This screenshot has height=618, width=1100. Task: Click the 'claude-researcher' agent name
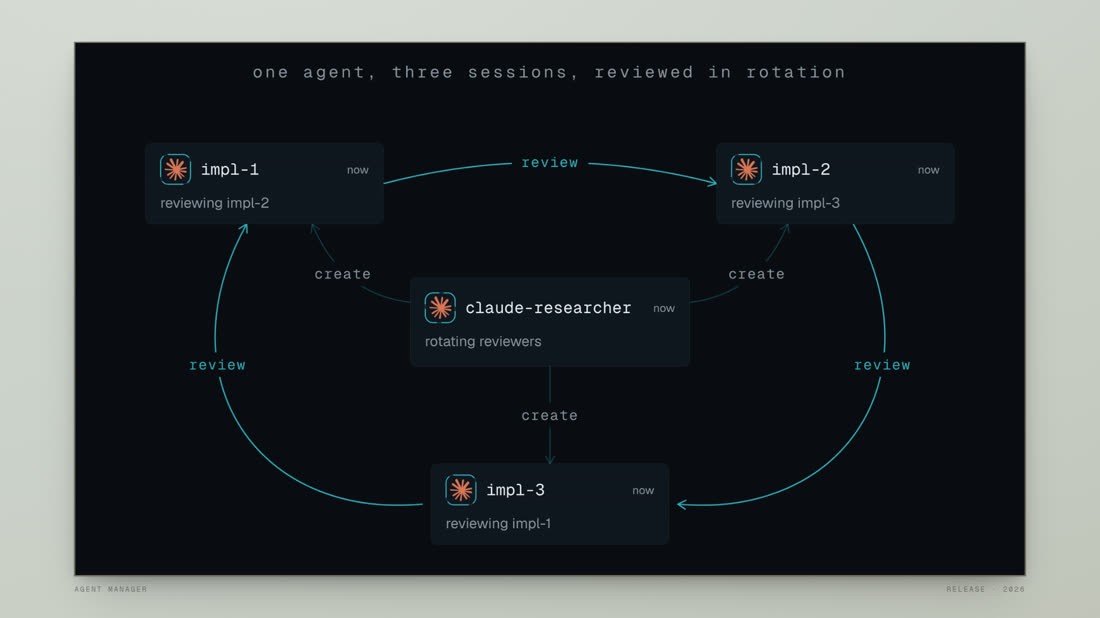(549, 308)
